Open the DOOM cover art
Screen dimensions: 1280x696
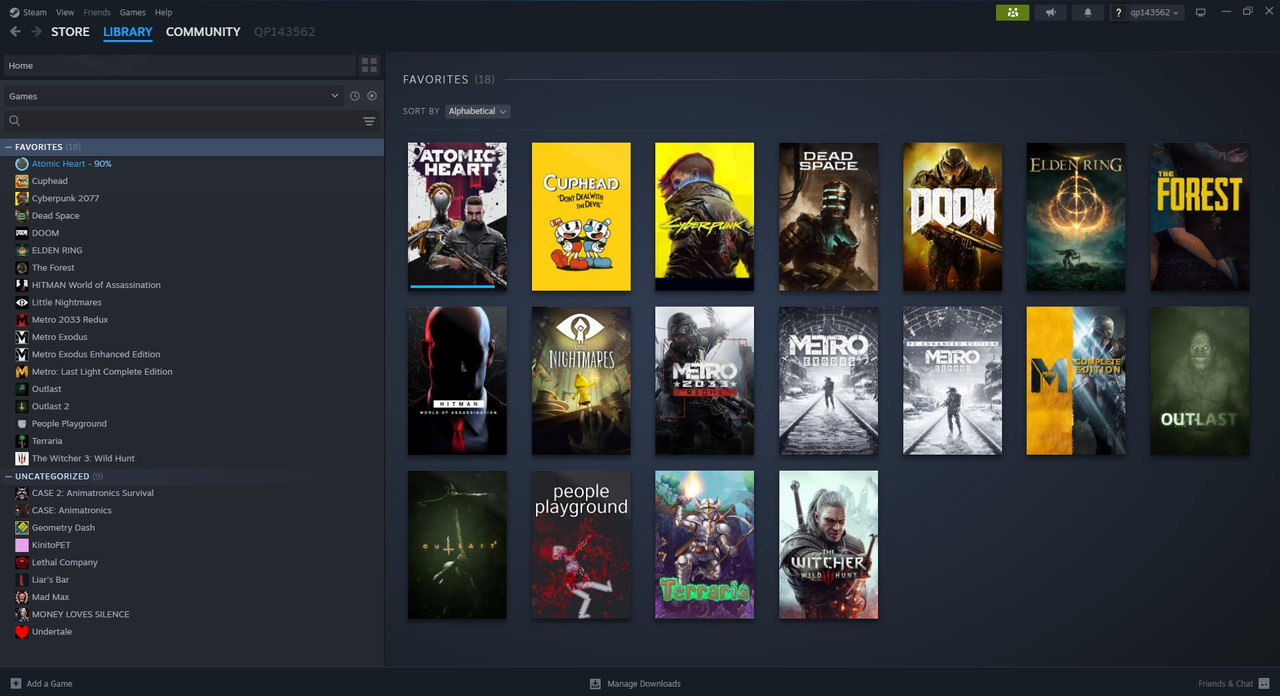tap(952, 216)
